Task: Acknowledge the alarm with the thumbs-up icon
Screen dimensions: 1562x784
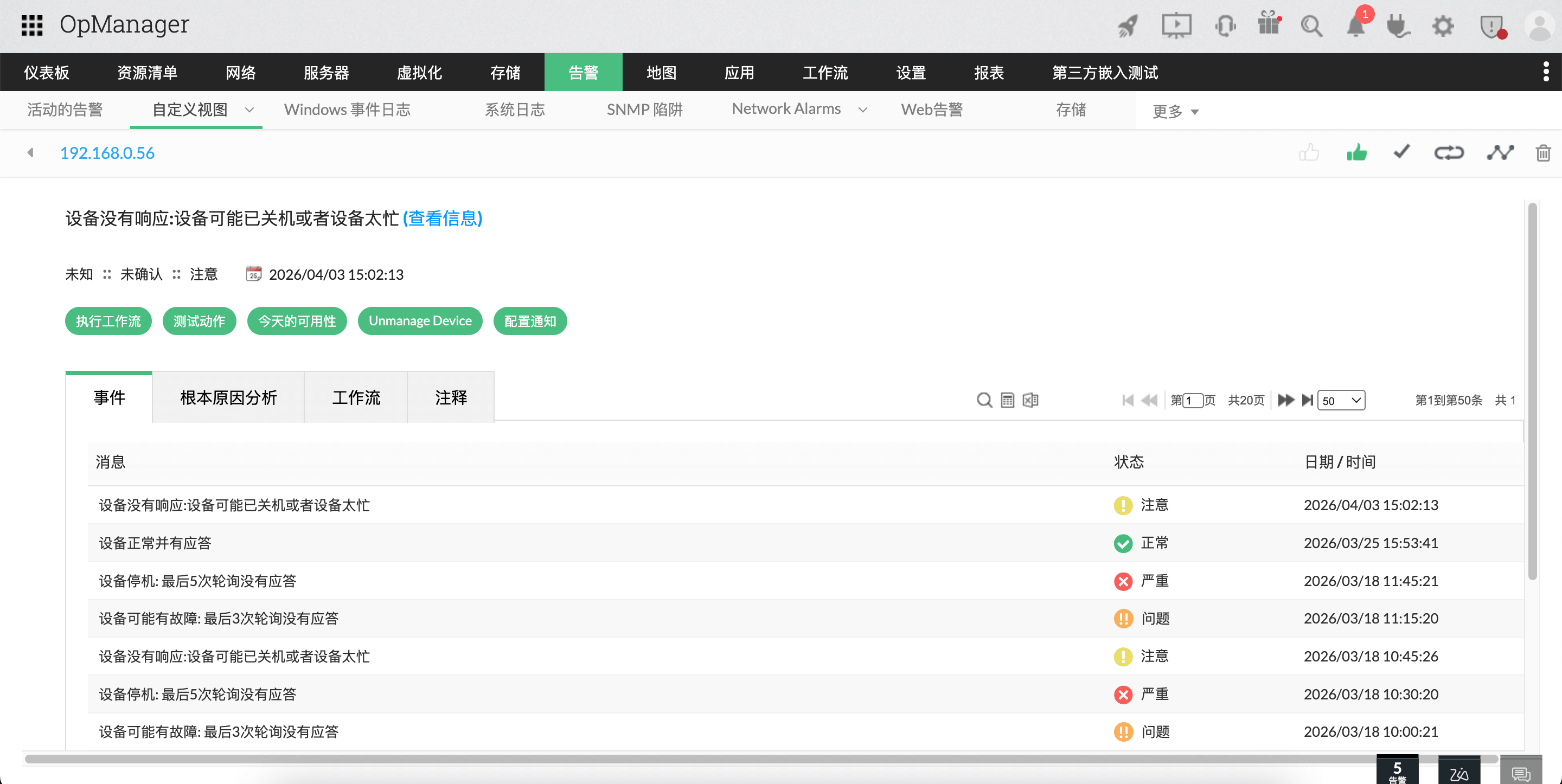Action: (1356, 152)
